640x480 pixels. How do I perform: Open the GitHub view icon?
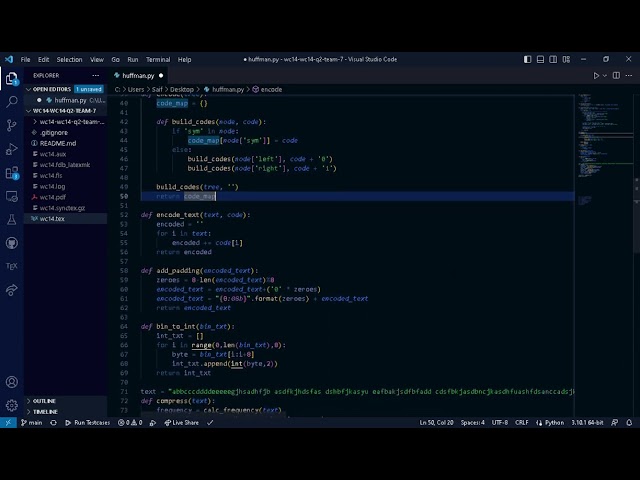pos(12,243)
